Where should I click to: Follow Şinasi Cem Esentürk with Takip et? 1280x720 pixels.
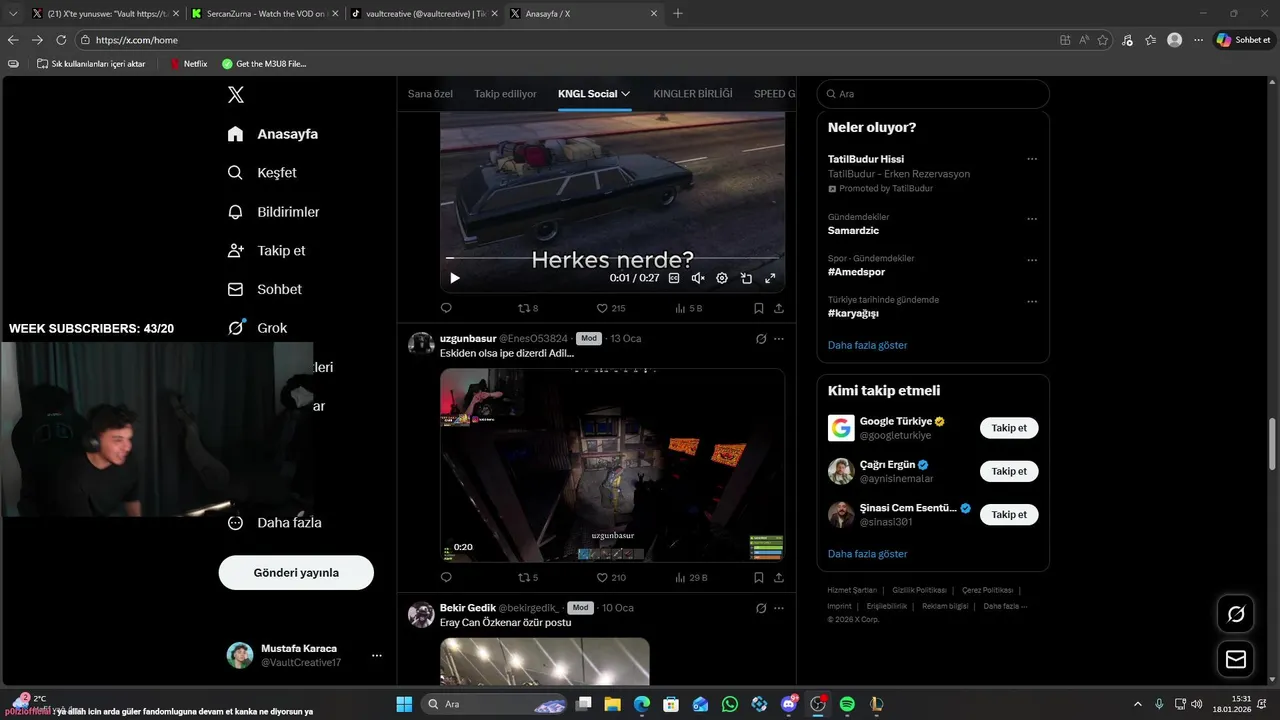click(x=1009, y=514)
